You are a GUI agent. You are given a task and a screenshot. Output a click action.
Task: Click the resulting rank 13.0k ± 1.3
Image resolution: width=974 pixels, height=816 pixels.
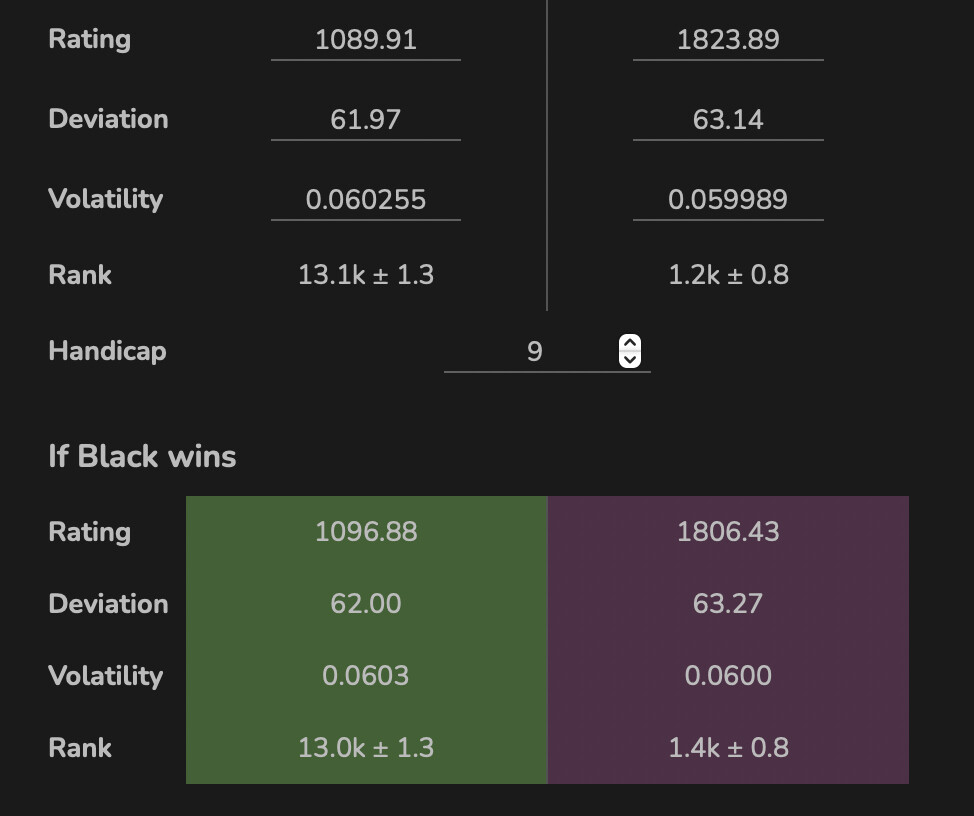(x=366, y=748)
